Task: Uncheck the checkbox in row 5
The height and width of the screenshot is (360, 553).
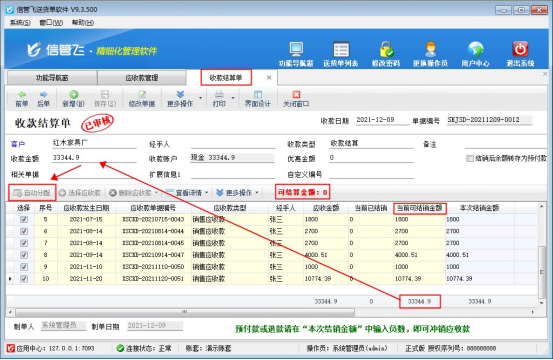Action: (x=24, y=219)
